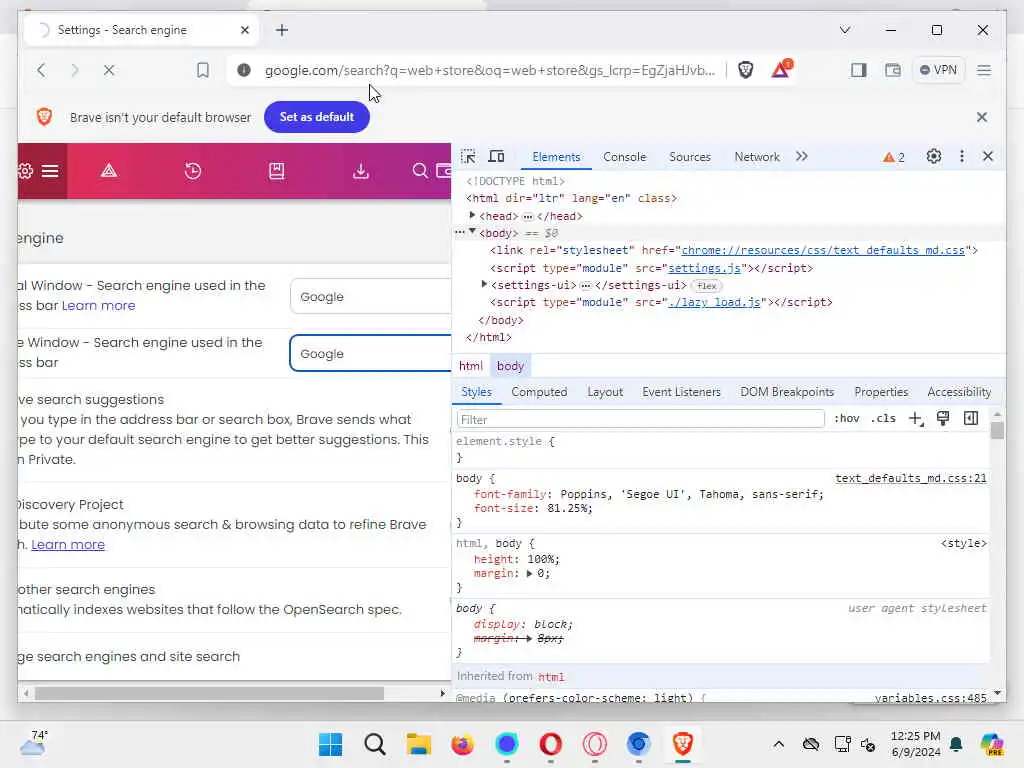The width and height of the screenshot is (1024, 768).
Task: Expand the head element node
Action: click(x=472, y=215)
